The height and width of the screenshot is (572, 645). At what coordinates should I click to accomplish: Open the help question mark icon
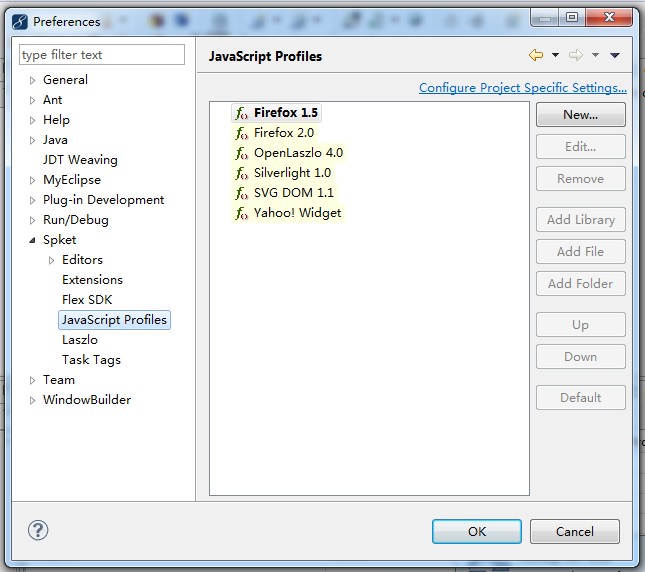click(x=38, y=530)
